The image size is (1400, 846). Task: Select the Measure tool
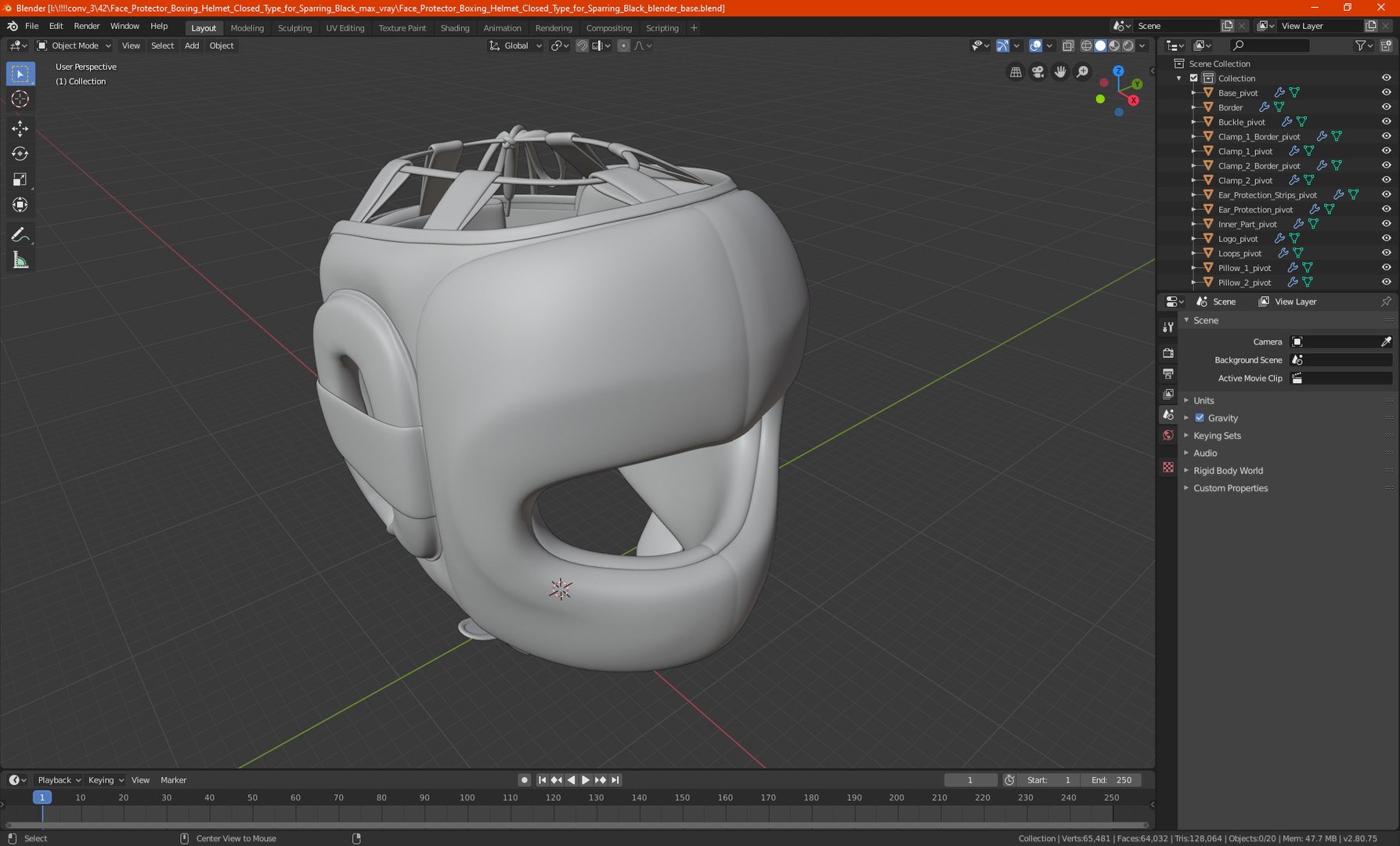(20, 261)
